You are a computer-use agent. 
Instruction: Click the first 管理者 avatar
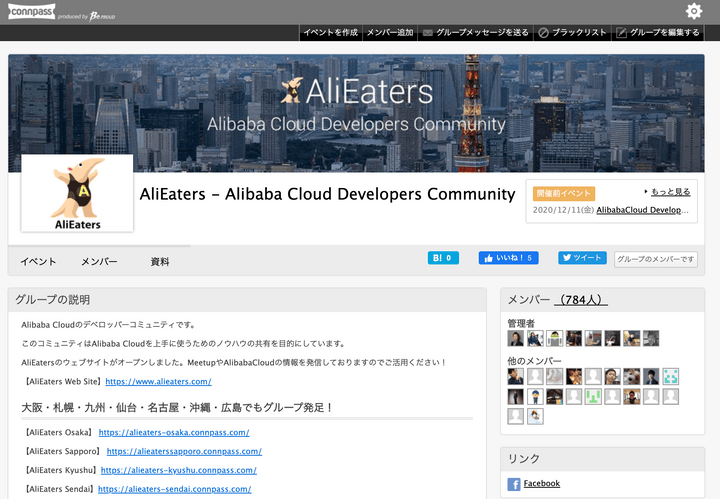coord(515,338)
